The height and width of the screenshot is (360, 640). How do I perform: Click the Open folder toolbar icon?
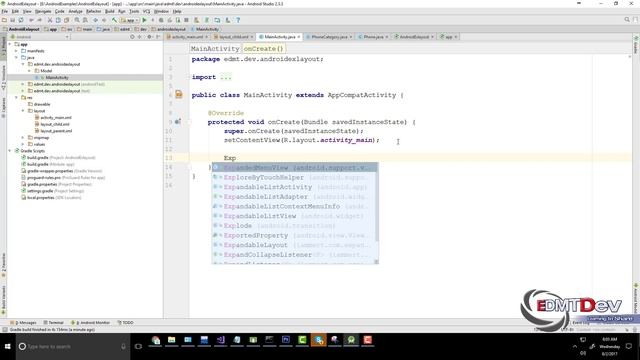tap(4, 20)
